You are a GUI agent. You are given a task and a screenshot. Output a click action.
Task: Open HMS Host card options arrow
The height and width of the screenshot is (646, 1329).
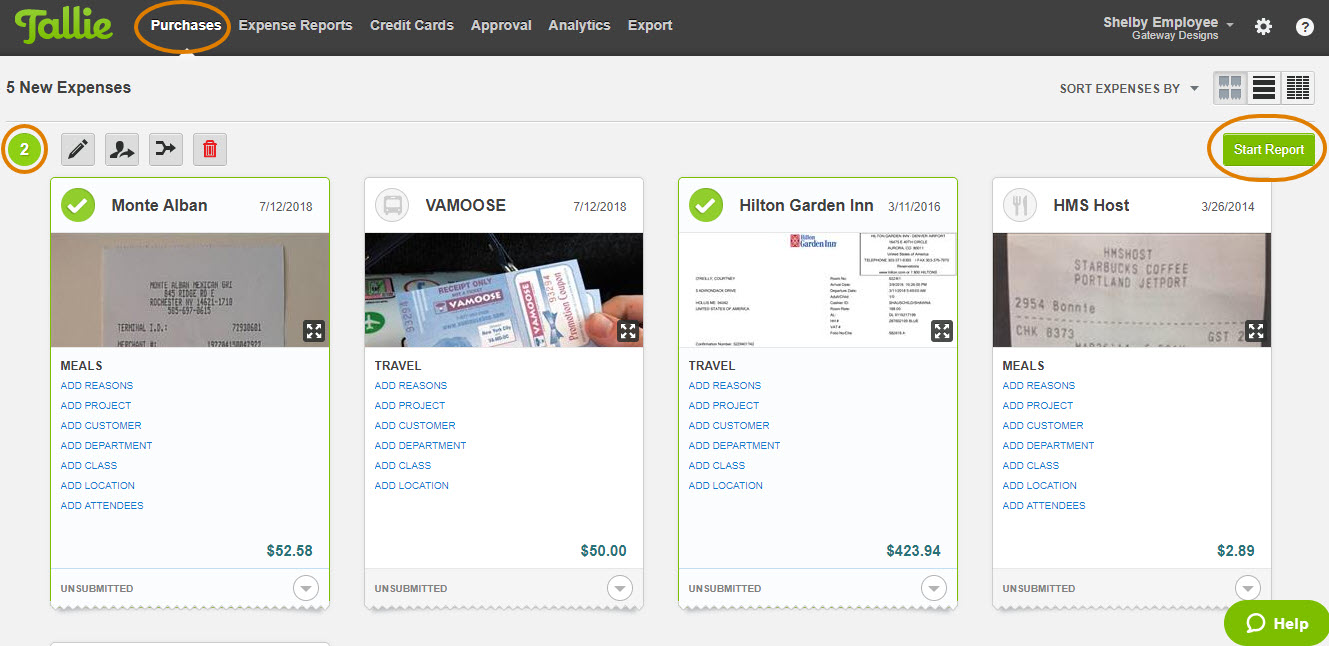coord(1248,588)
